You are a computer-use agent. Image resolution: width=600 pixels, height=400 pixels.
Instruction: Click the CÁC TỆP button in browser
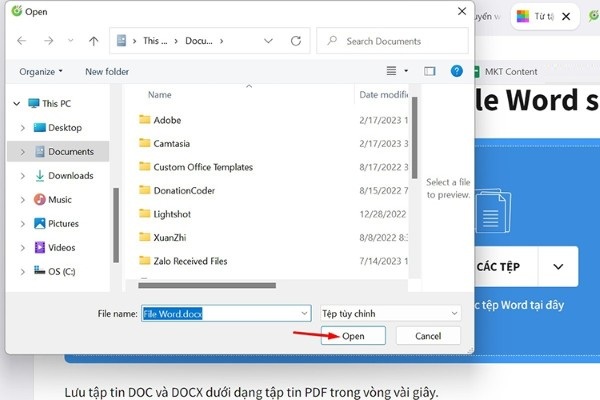tap(506, 267)
